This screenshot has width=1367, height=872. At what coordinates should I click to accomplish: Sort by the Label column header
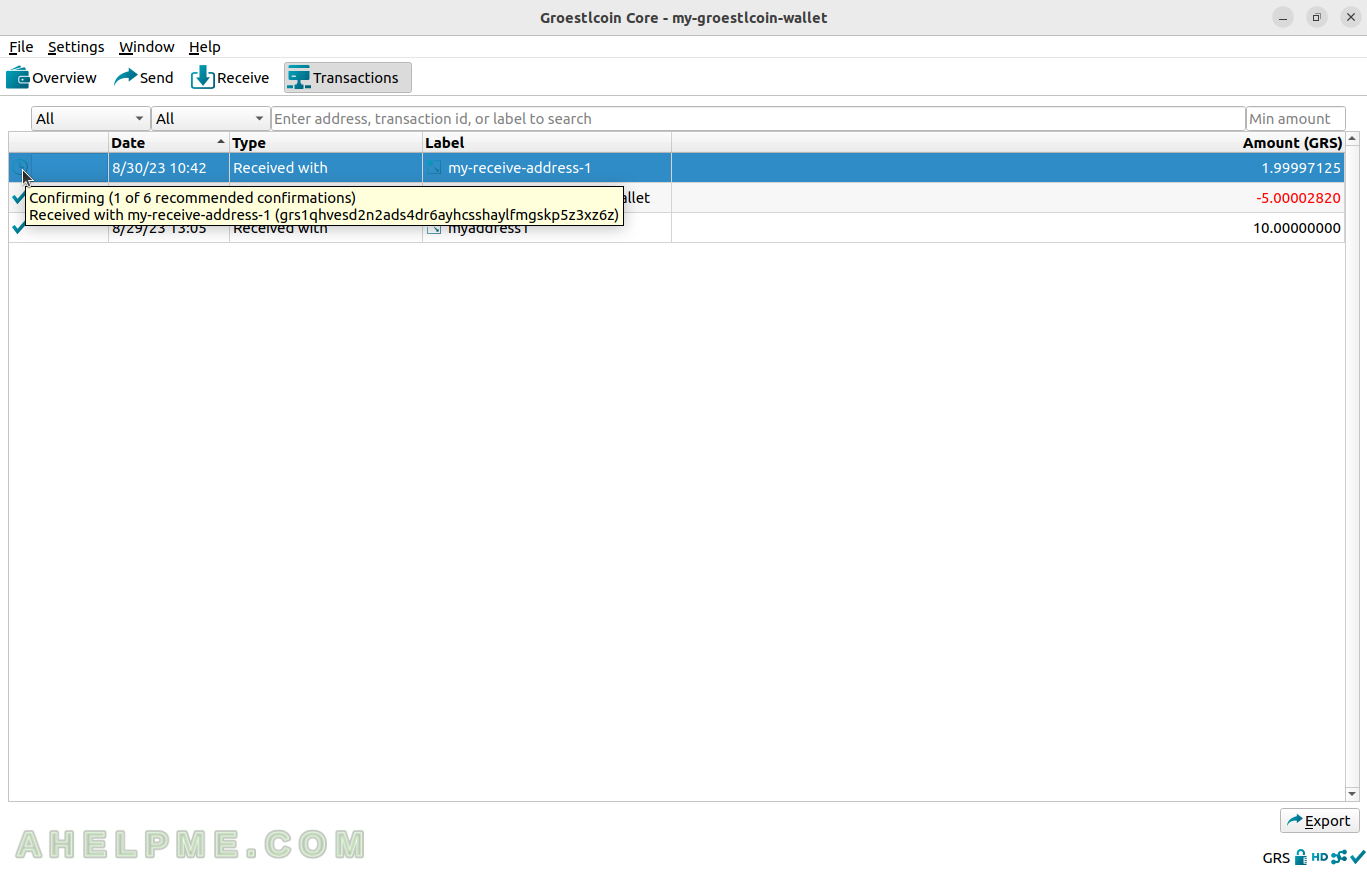click(547, 143)
